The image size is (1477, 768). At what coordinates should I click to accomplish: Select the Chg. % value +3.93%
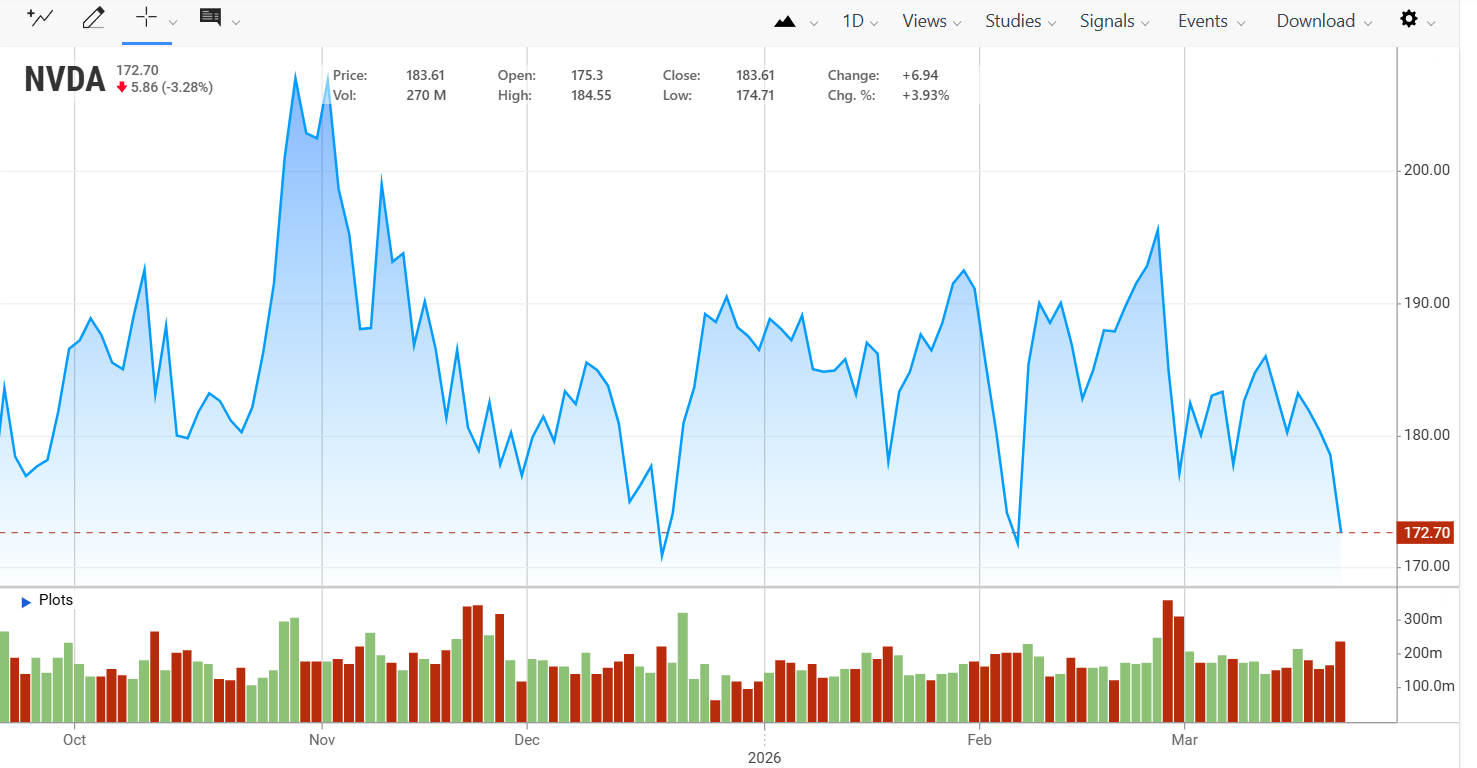[925, 96]
